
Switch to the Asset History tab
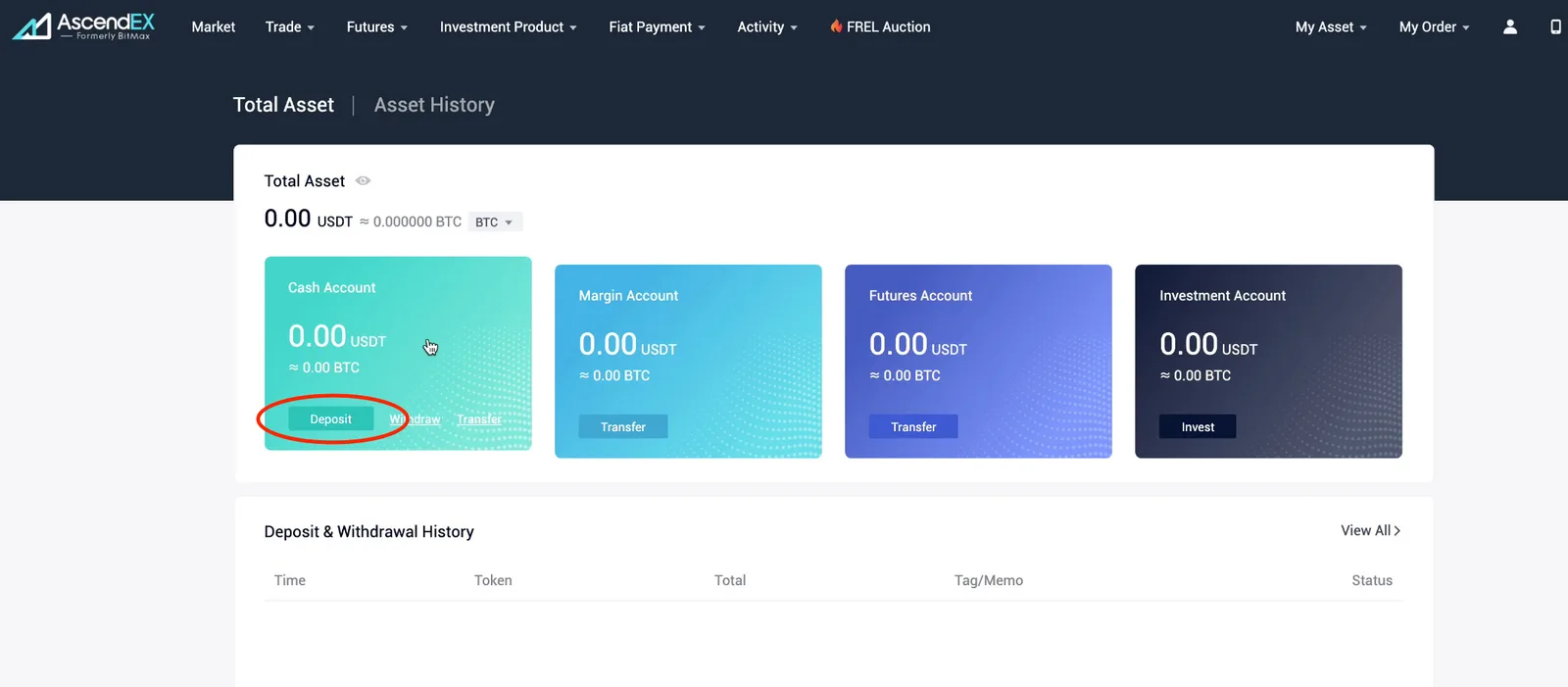coord(434,105)
